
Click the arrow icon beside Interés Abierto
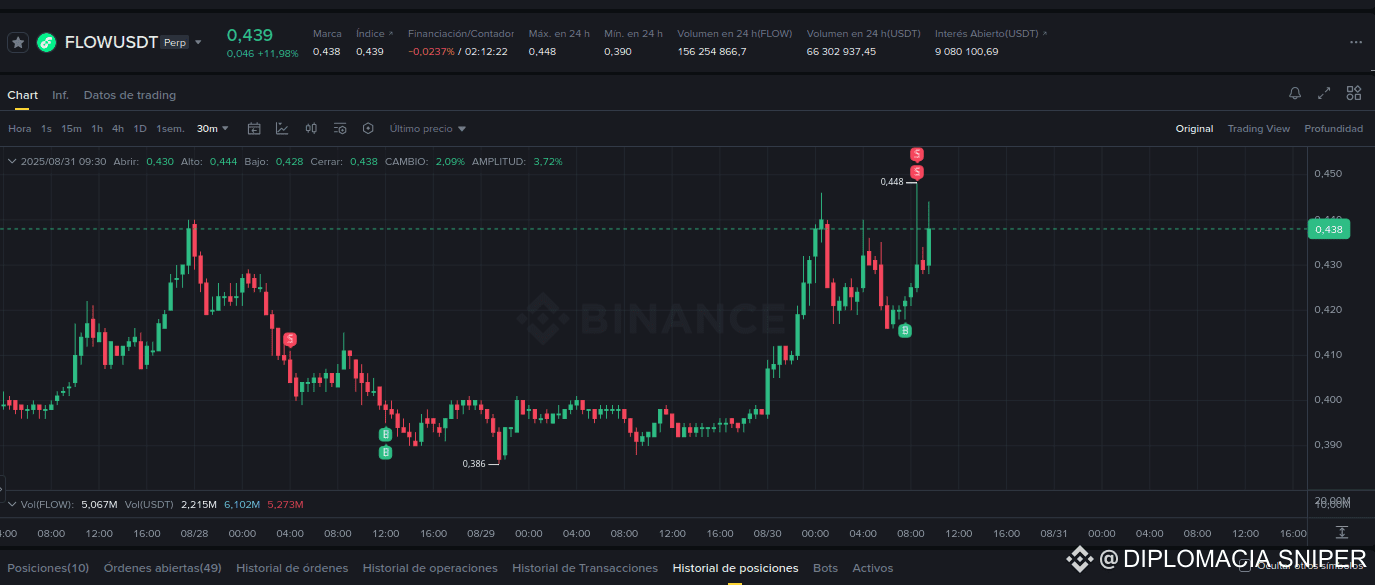1045,34
